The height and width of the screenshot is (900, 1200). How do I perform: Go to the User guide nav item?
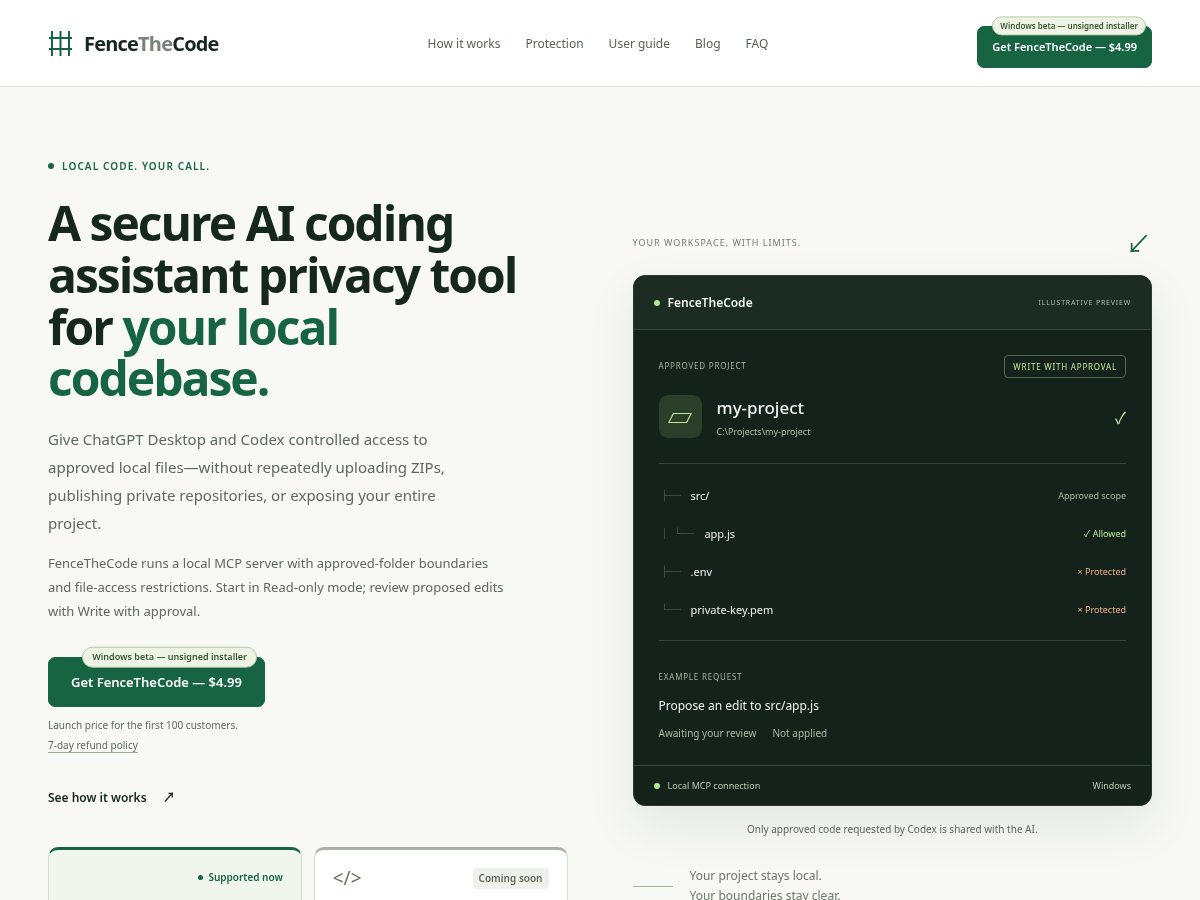pos(639,44)
